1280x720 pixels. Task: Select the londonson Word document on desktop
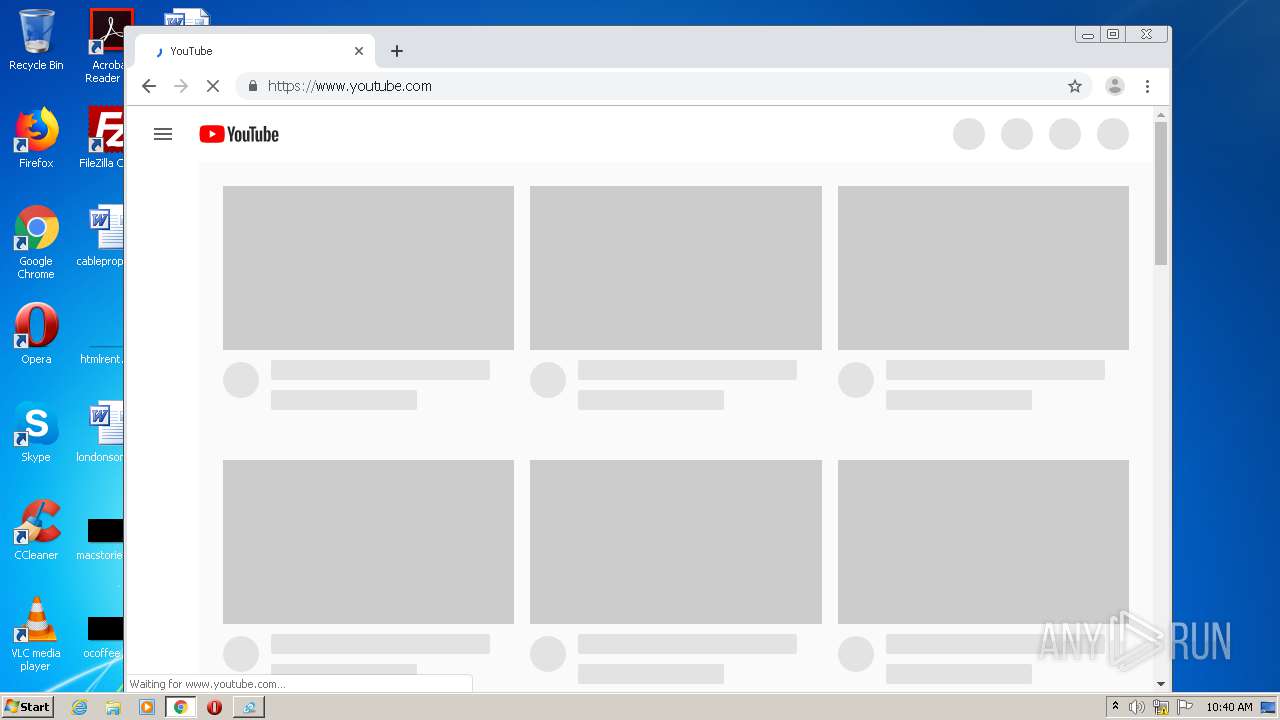click(x=101, y=432)
